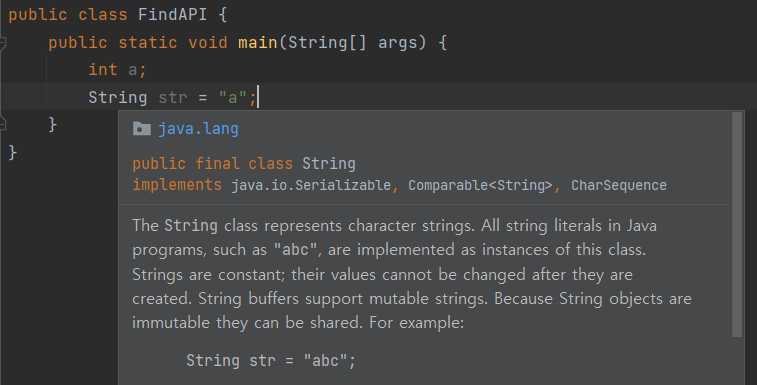757x385 pixels.
Task: Click the int keyword in the declaration
Action: [103, 70]
